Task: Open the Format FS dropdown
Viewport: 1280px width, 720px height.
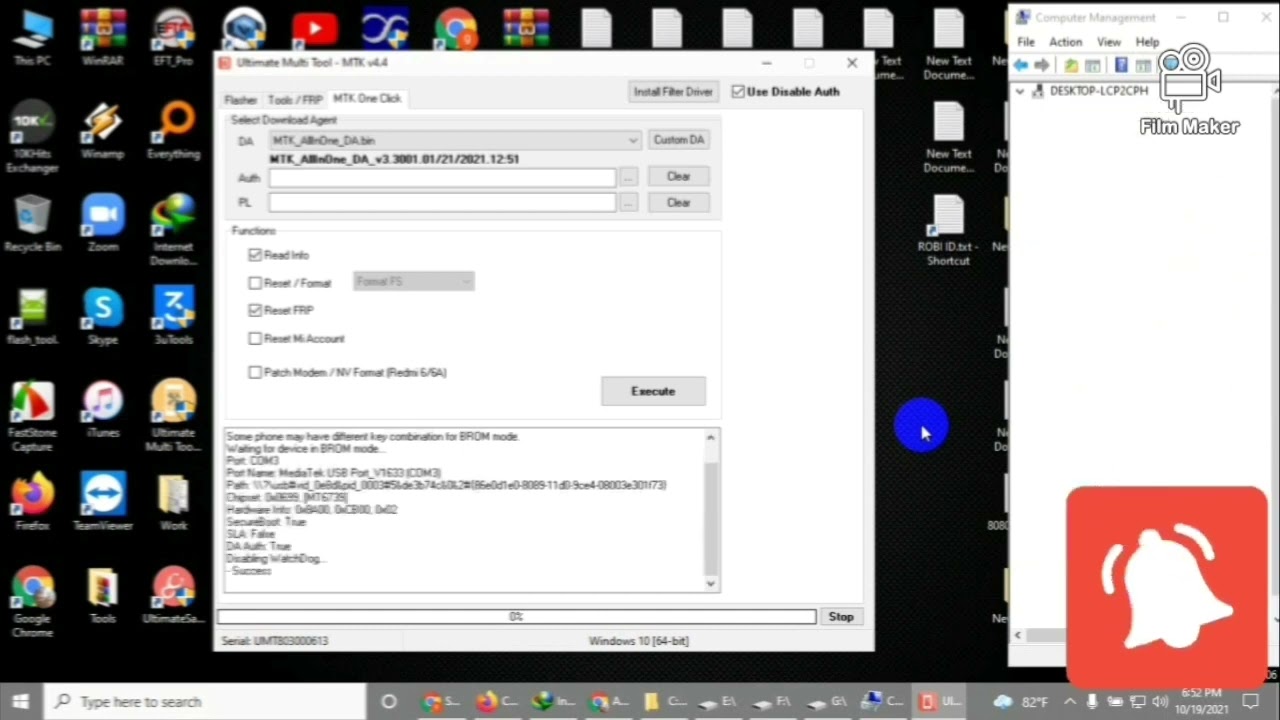Action: (413, 282)
